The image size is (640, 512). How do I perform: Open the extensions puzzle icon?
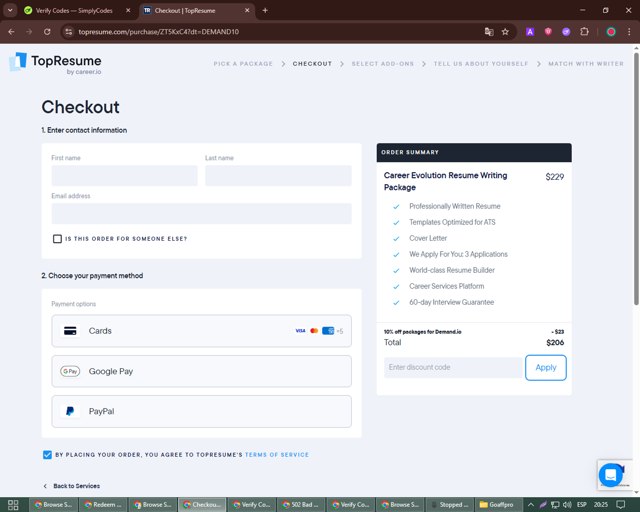(584, 32)
